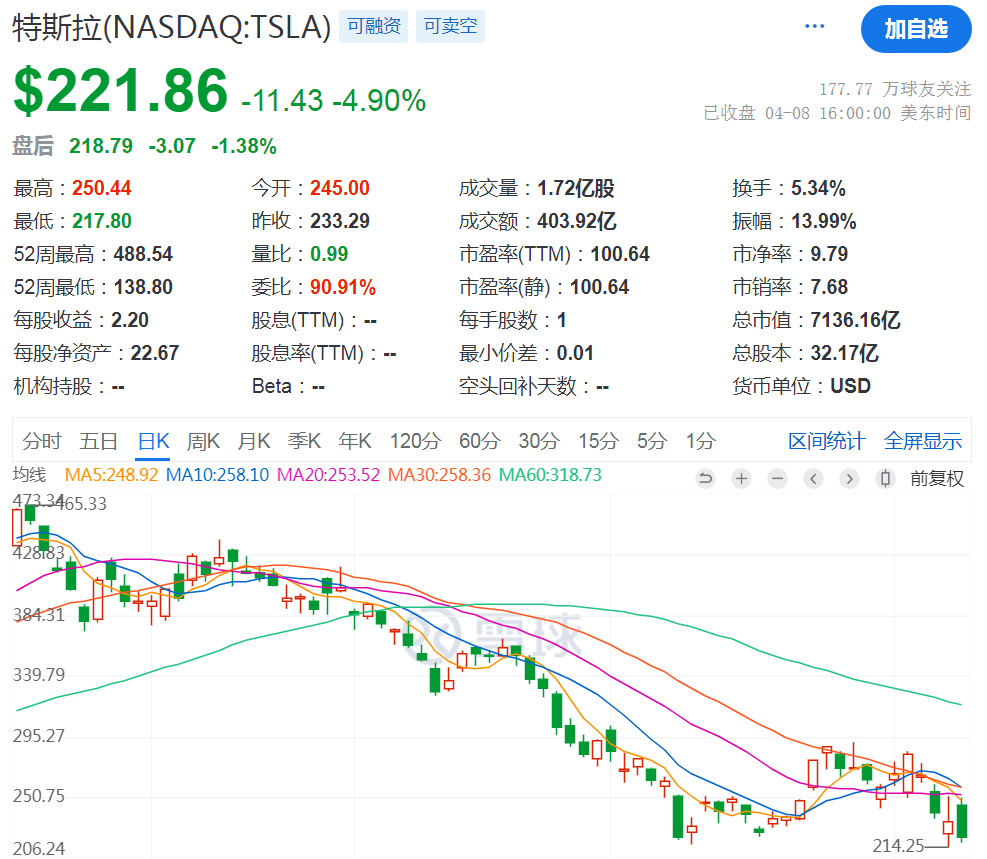This screenshot has width=987, height=859.
Task: Switch to the 五日 five-day tab
Action: click(x=99, y=441)
